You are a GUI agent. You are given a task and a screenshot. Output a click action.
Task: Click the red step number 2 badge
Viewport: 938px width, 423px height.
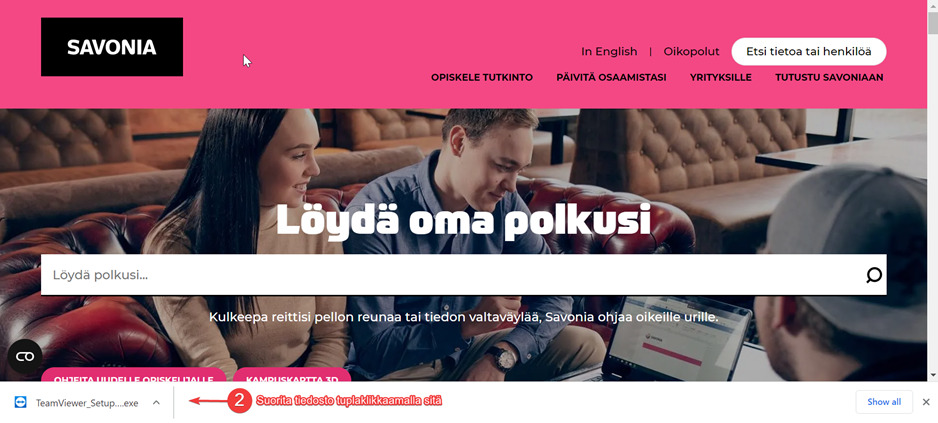[x=239, y=401]
